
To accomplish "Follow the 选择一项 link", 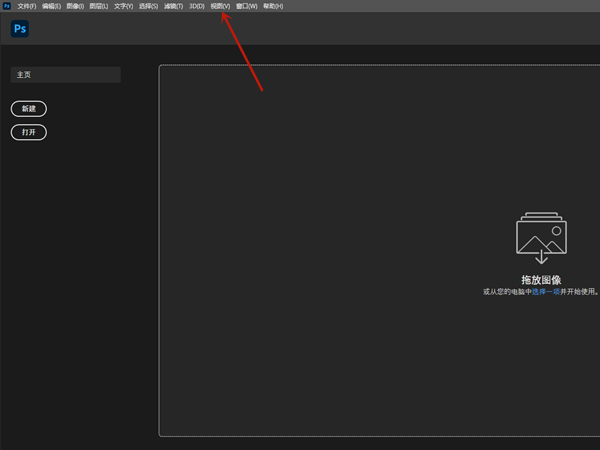I will coord(546,292).
